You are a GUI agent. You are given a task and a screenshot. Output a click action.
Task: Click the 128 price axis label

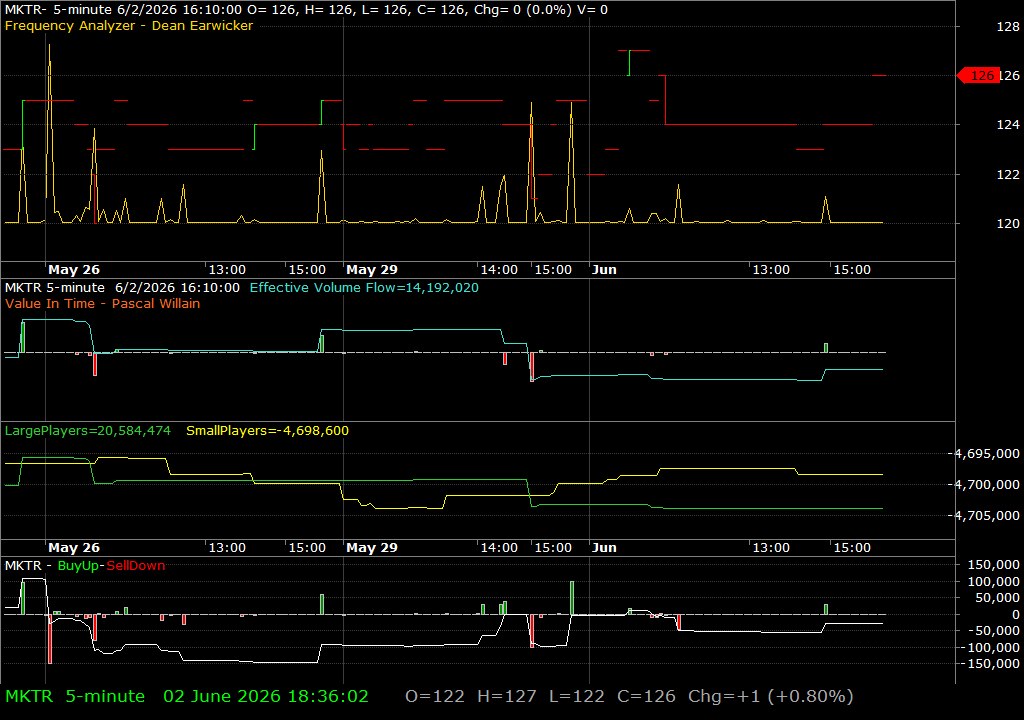(x=1008, y=27)
